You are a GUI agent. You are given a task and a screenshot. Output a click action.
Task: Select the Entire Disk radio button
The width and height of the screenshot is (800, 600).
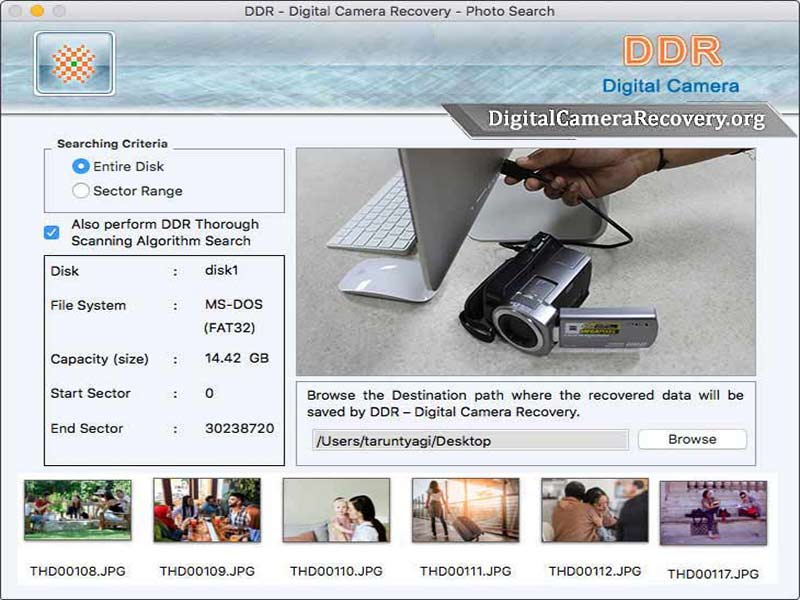coord(81,166)
